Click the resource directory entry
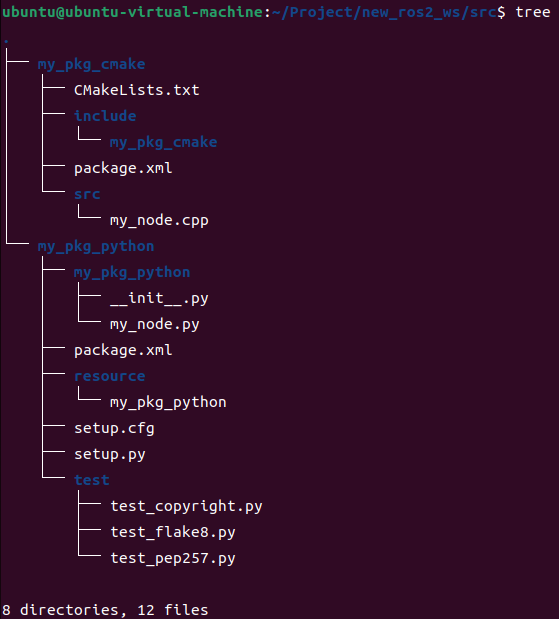This screenshot has height=619, width=559. pos(110,376)
